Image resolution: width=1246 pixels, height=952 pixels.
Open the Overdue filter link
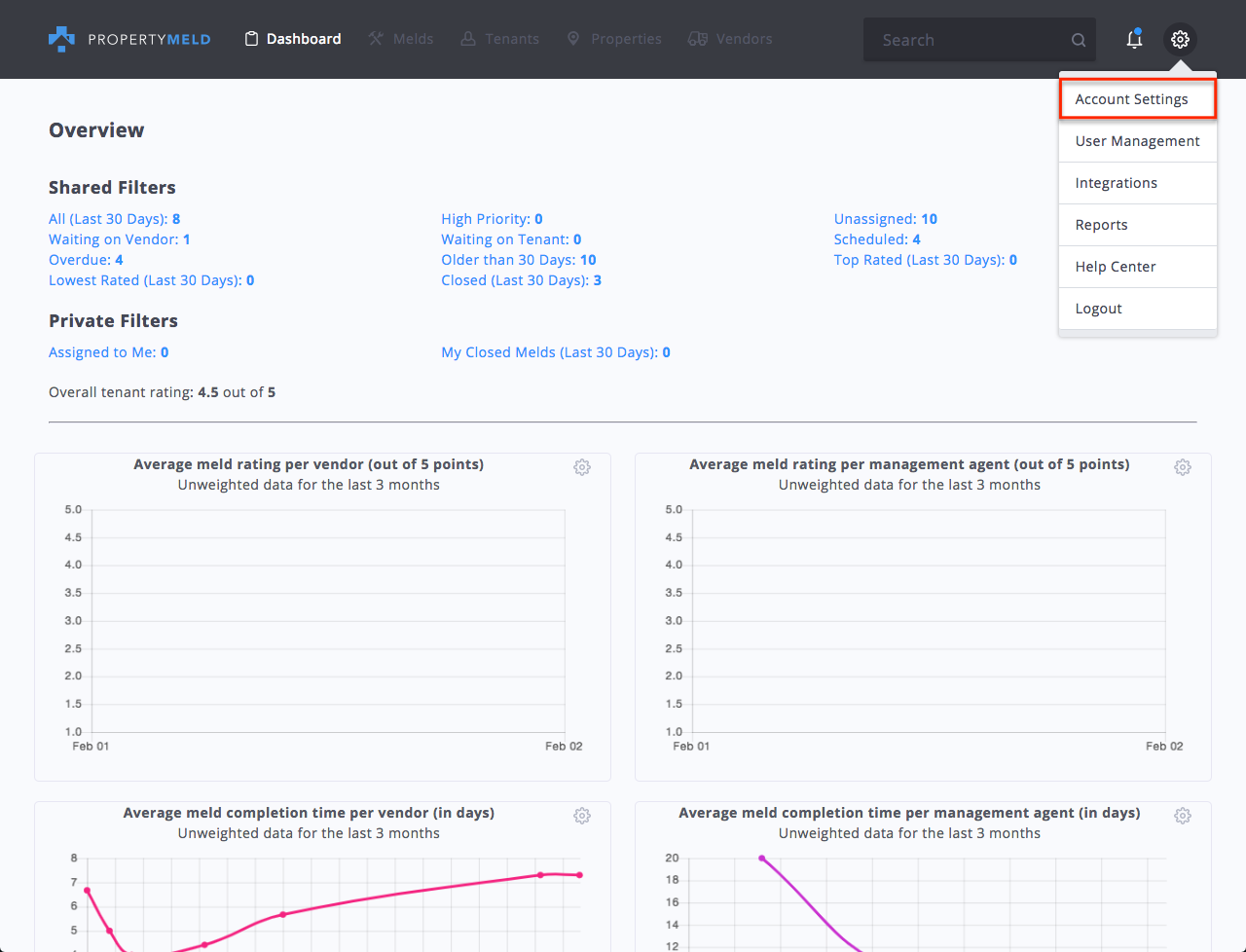pos(86,260)
